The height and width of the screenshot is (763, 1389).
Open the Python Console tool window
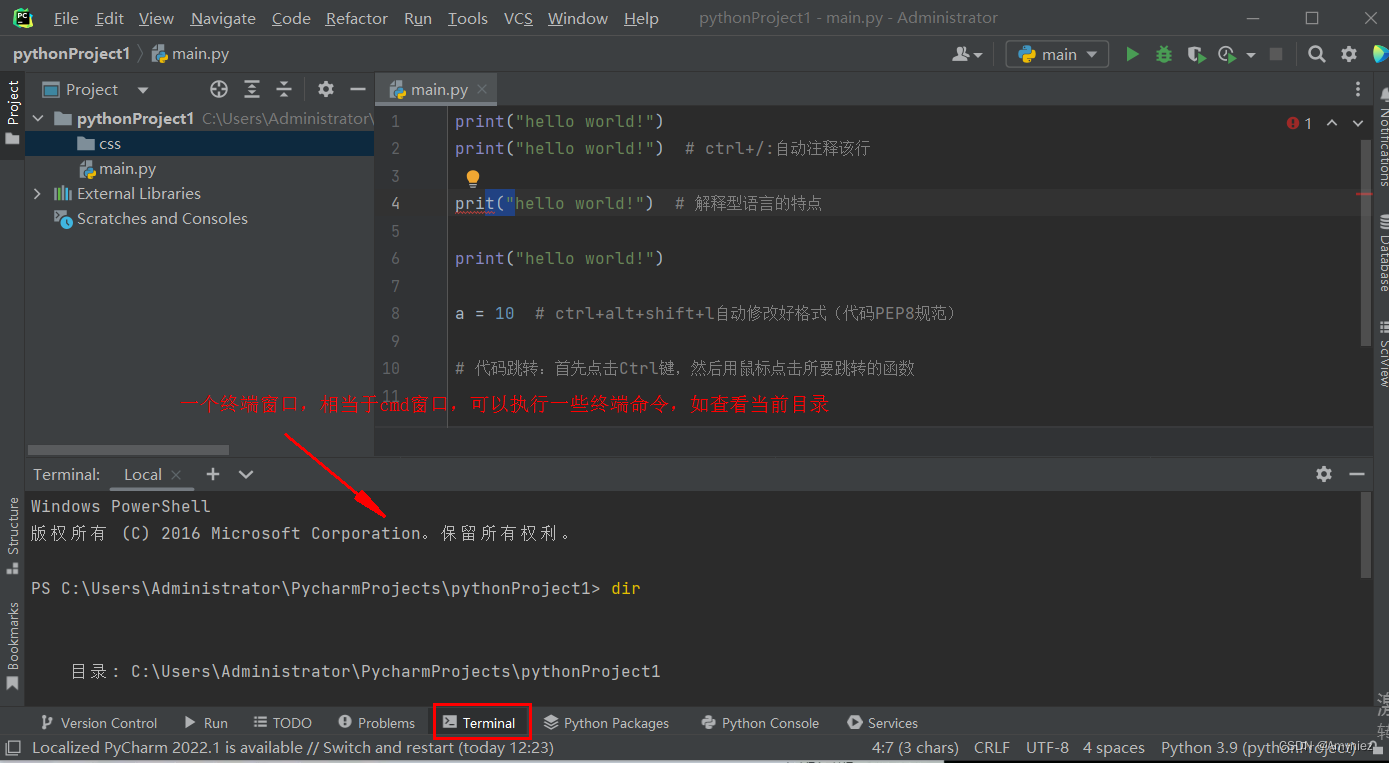pyautogui.click(x=760, y=722)
